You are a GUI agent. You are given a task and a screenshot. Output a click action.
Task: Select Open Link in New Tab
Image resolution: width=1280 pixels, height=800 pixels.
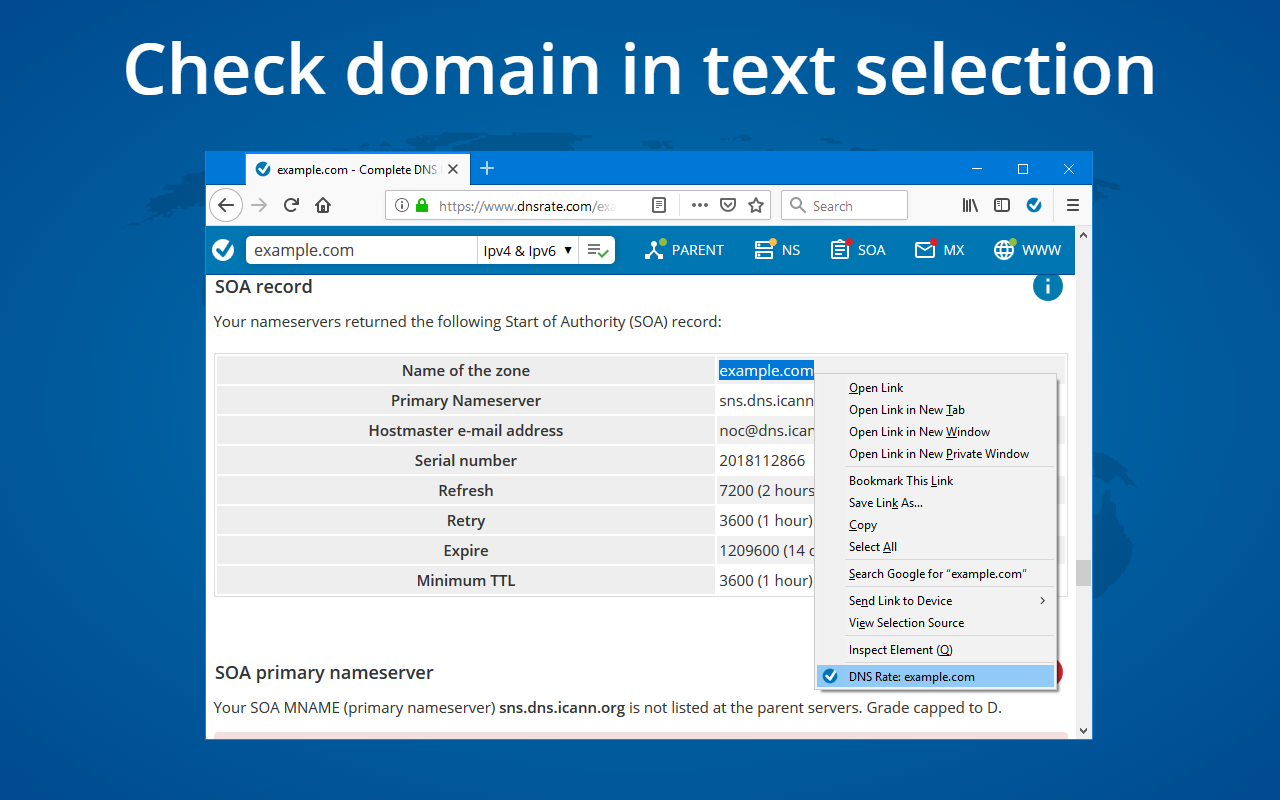[936, 410]
